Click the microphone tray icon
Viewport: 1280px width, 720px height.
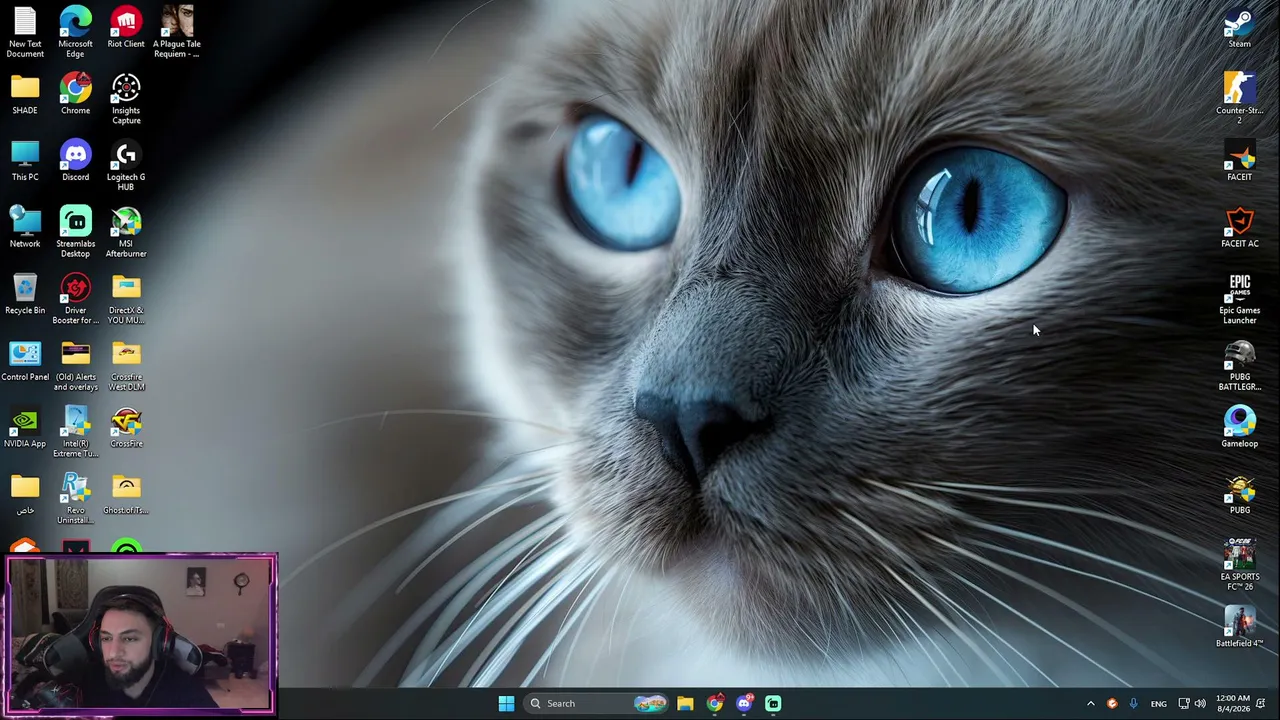pos(1133,703)
